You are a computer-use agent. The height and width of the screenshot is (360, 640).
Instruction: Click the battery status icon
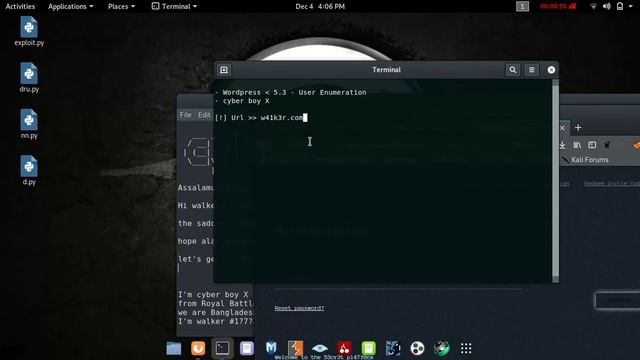pyautogui.click(x=620, y=6)
